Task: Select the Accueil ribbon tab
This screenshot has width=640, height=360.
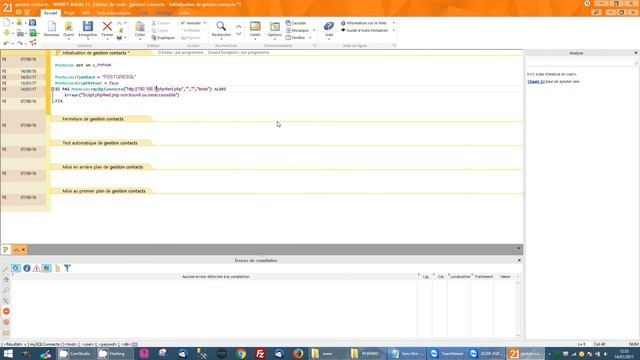Action: tap(50, 13)
